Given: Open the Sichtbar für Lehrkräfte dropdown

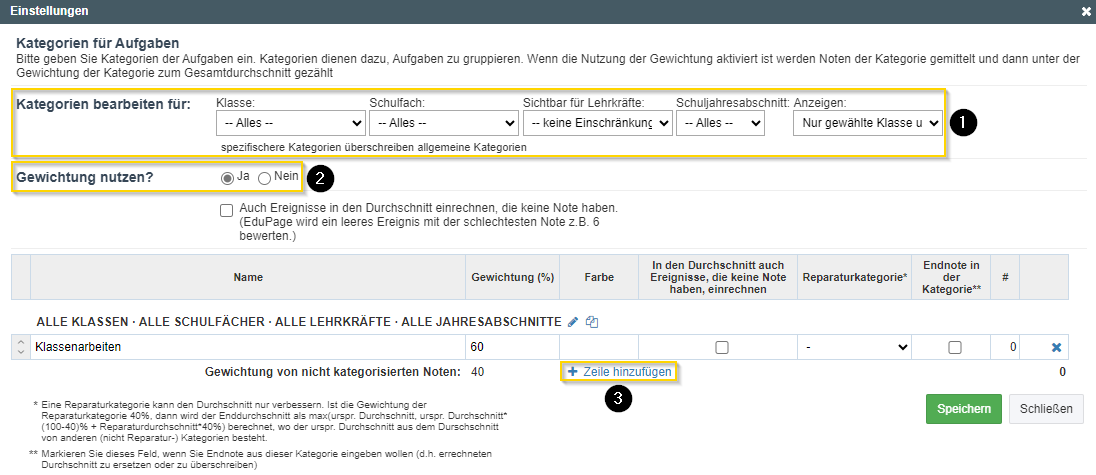Looking at the screenshot, I should (x=598, y=124).
